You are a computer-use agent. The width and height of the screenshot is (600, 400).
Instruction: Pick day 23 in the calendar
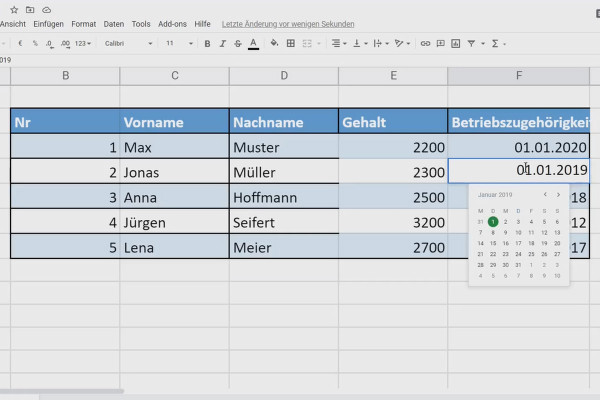coord(505,254)
